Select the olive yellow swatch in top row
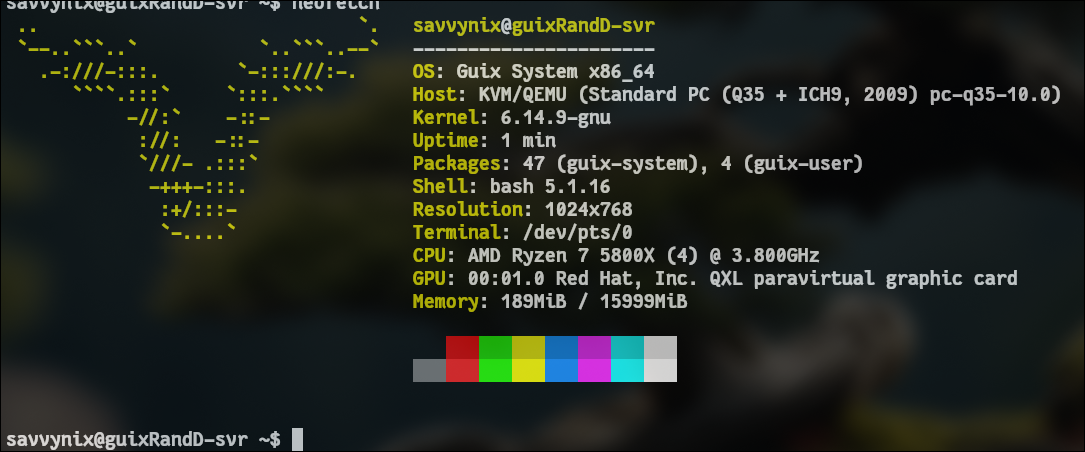 point(529,347)
